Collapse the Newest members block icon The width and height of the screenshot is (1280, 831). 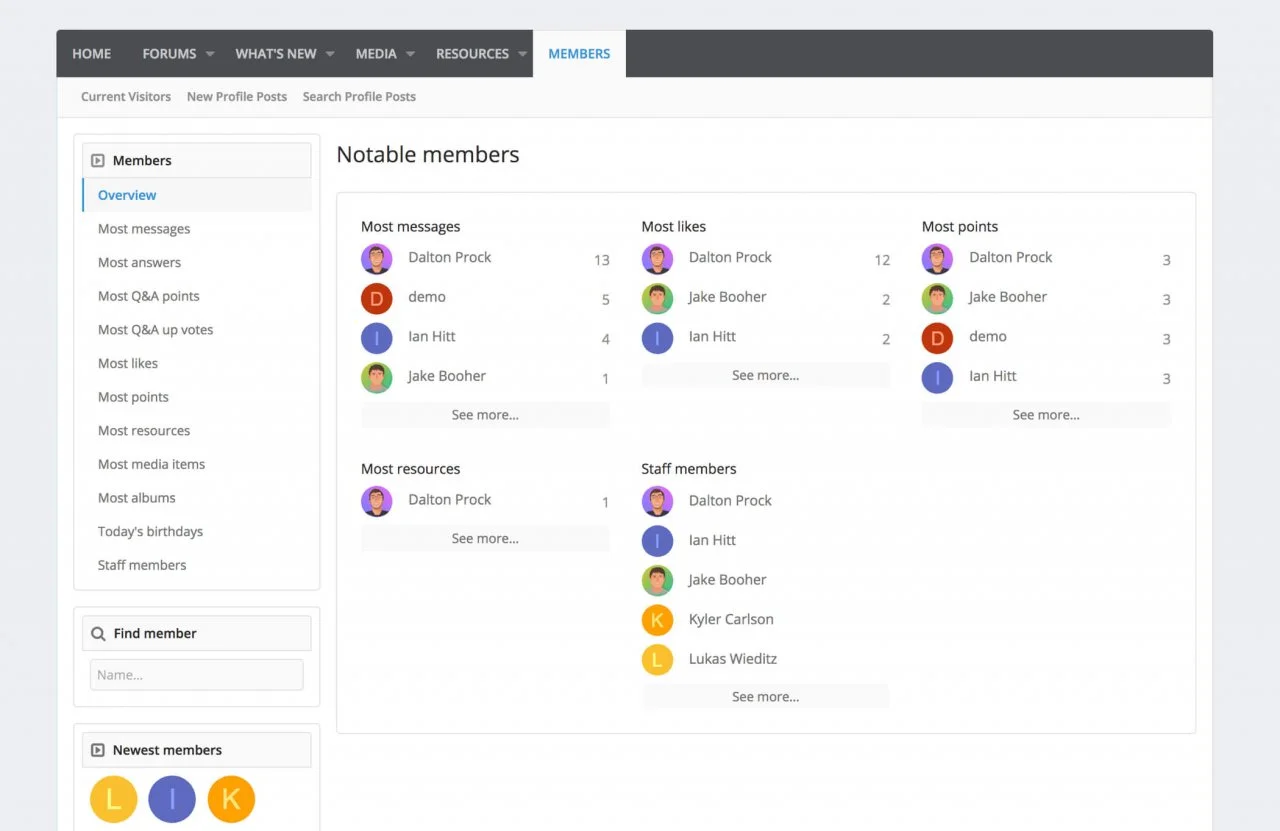point(98,751)
